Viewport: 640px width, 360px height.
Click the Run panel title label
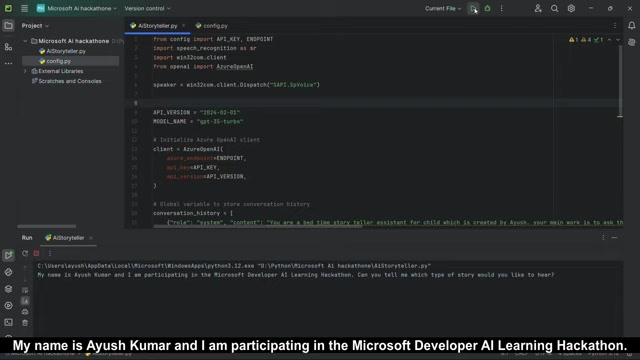27,238
